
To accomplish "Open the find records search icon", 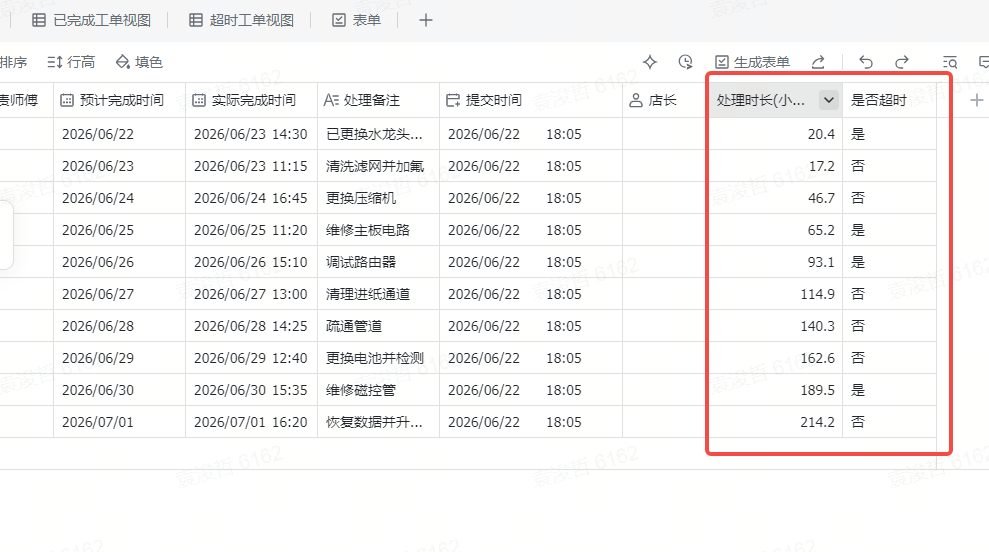I will [950, 62].
